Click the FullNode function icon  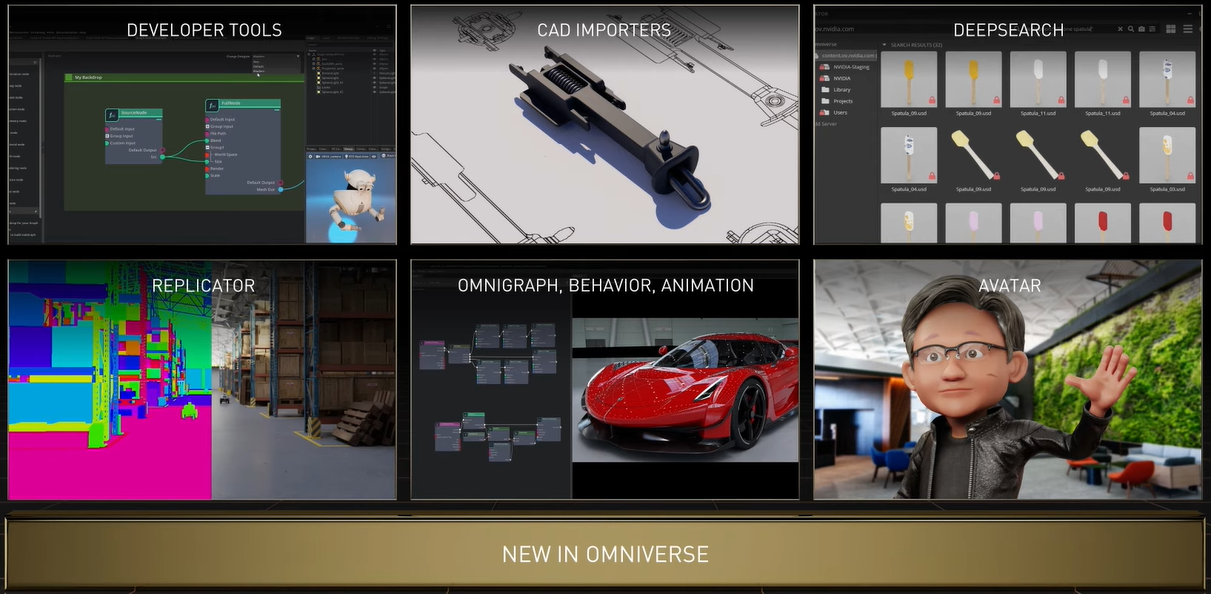(212, 105)
